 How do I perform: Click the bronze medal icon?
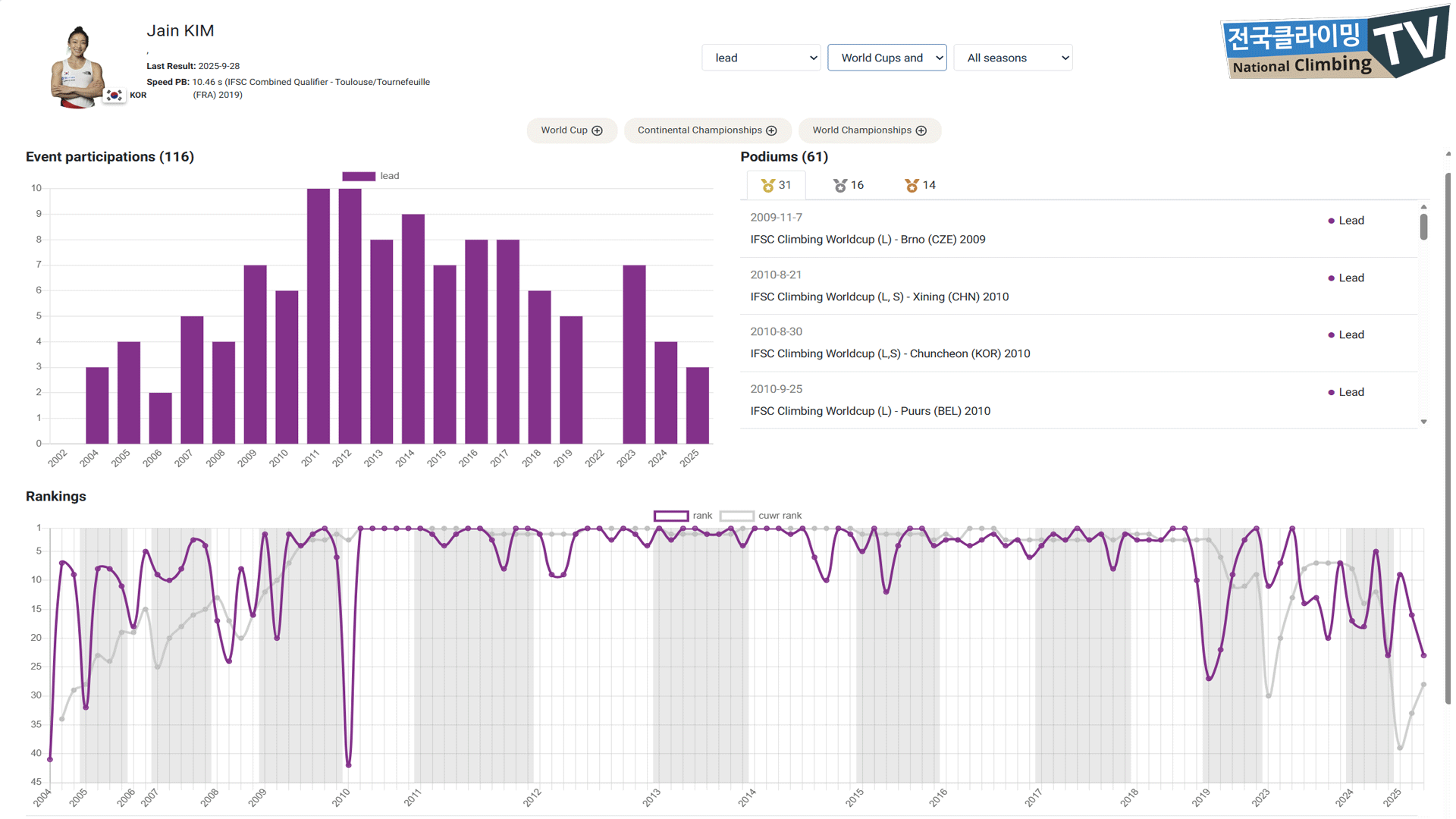[912, 185]
